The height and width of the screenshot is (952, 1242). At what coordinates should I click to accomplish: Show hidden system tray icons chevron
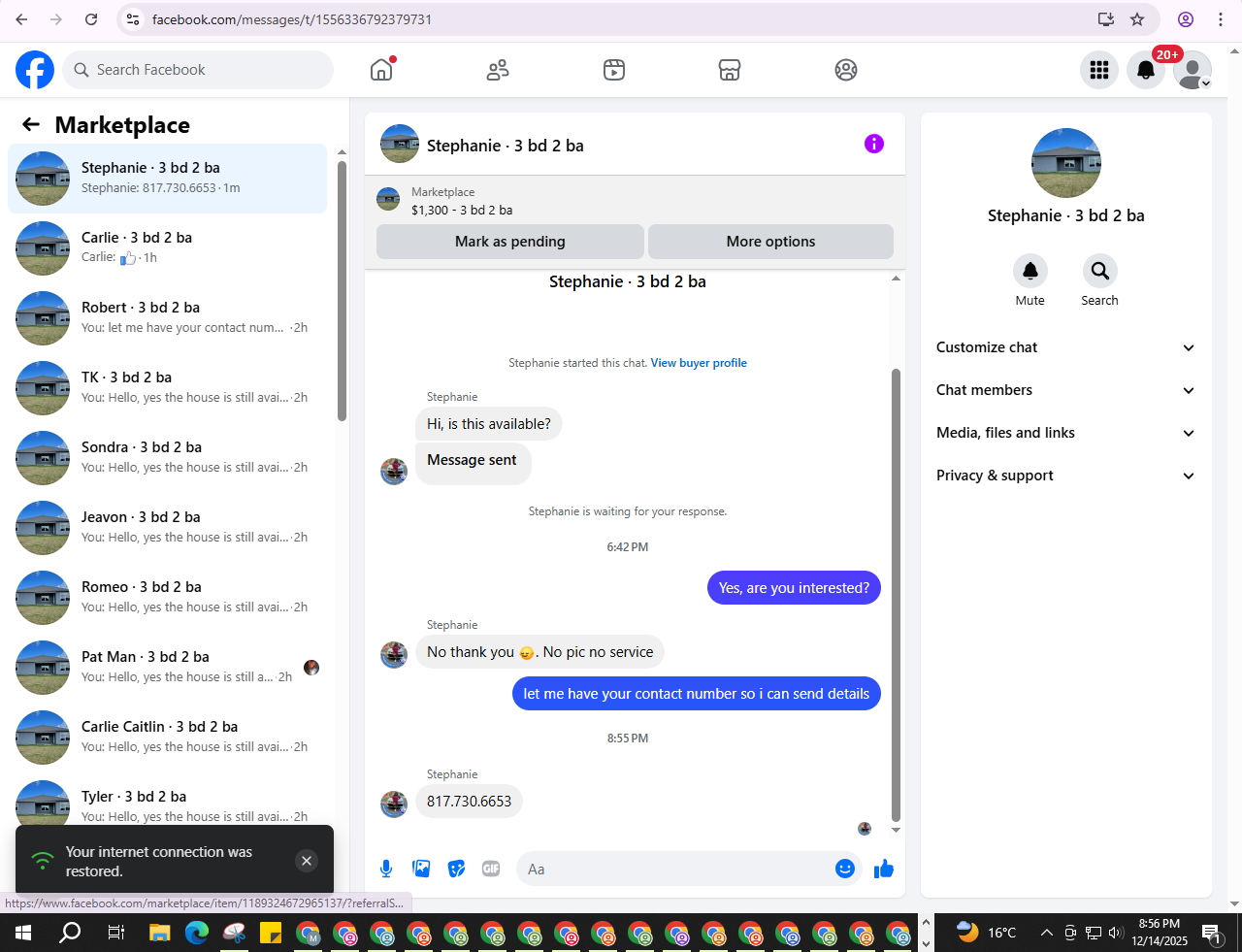(x=1047, y=934)
